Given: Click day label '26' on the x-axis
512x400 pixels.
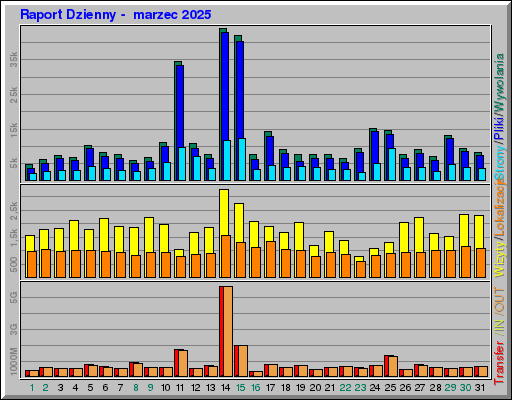Looking at the screenshot, I should click(405, 388).
